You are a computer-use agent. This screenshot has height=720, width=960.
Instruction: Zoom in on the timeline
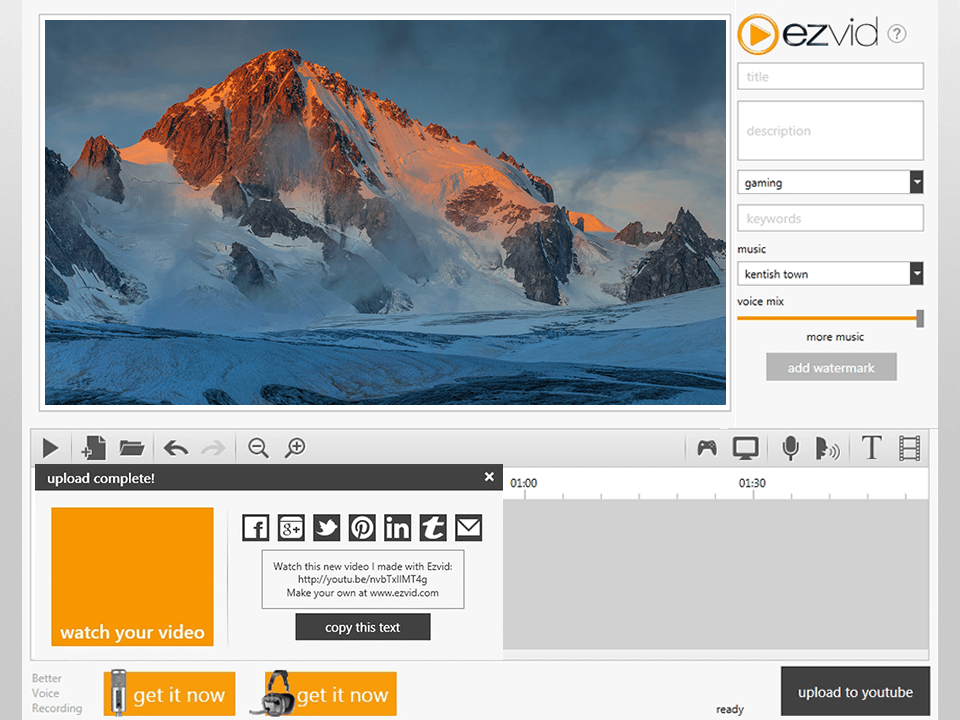pyautogui.click(x=295, y=448)
